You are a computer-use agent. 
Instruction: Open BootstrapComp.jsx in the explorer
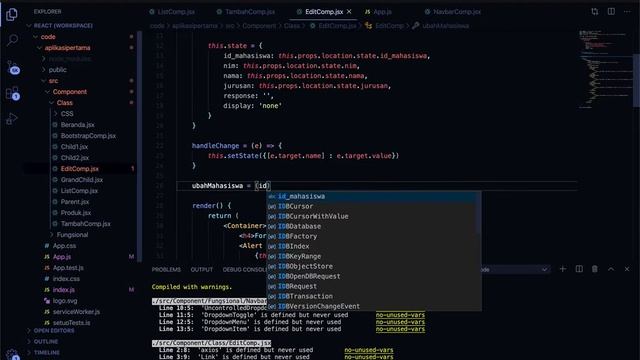tap(88, 136)
